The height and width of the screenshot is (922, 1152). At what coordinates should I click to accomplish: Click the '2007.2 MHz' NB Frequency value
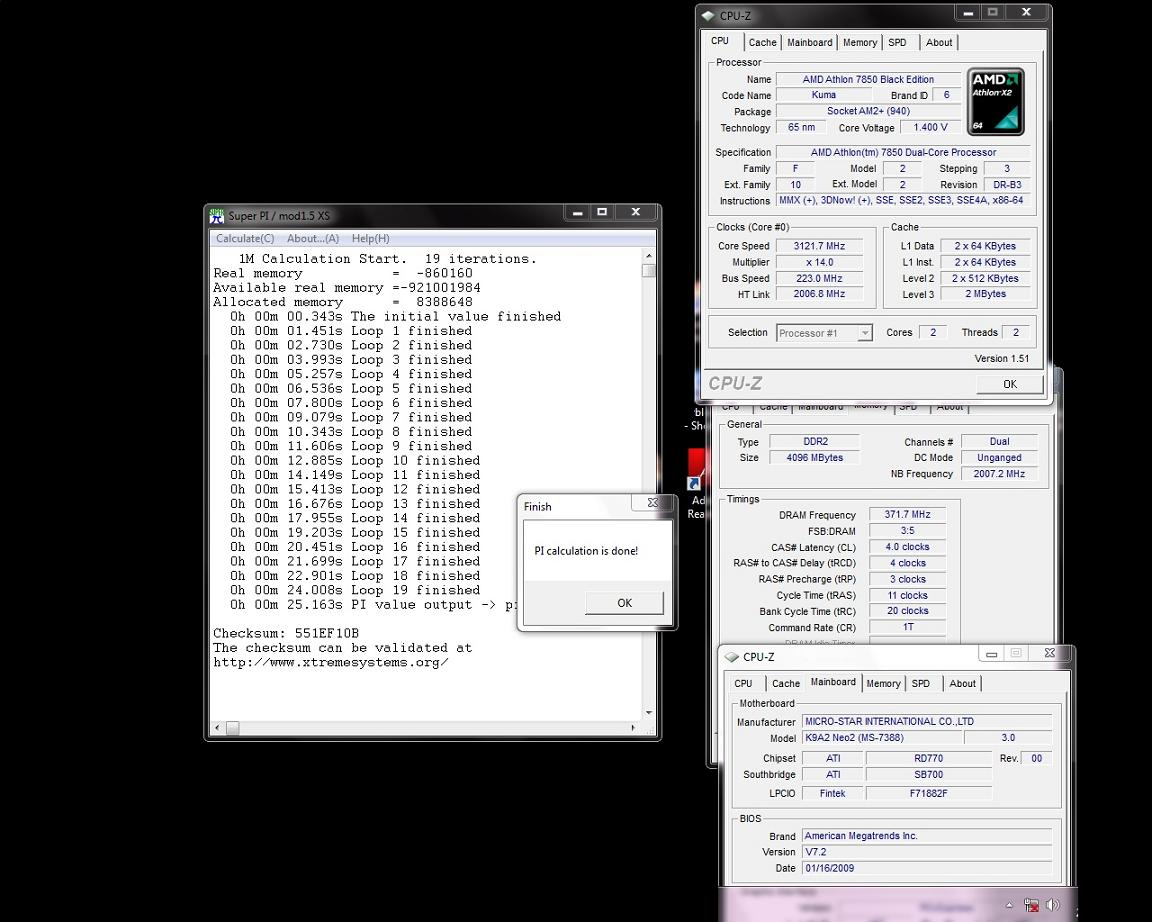[x=999, y=474]
